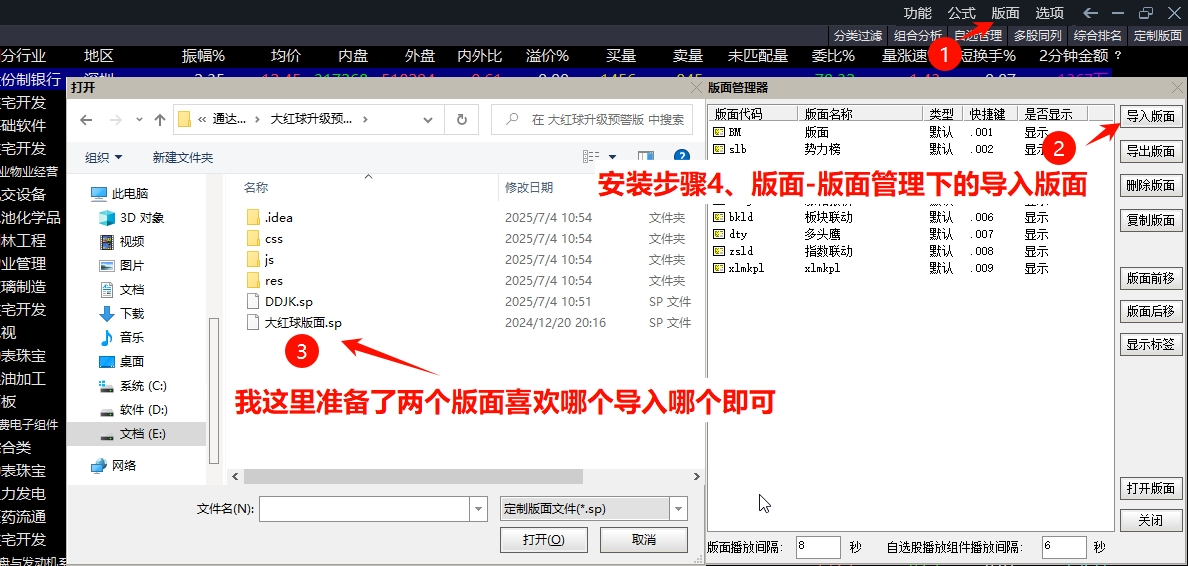Open recent locations dropdown arrow
Viewport: 1188px width, 566px height.
139,120
